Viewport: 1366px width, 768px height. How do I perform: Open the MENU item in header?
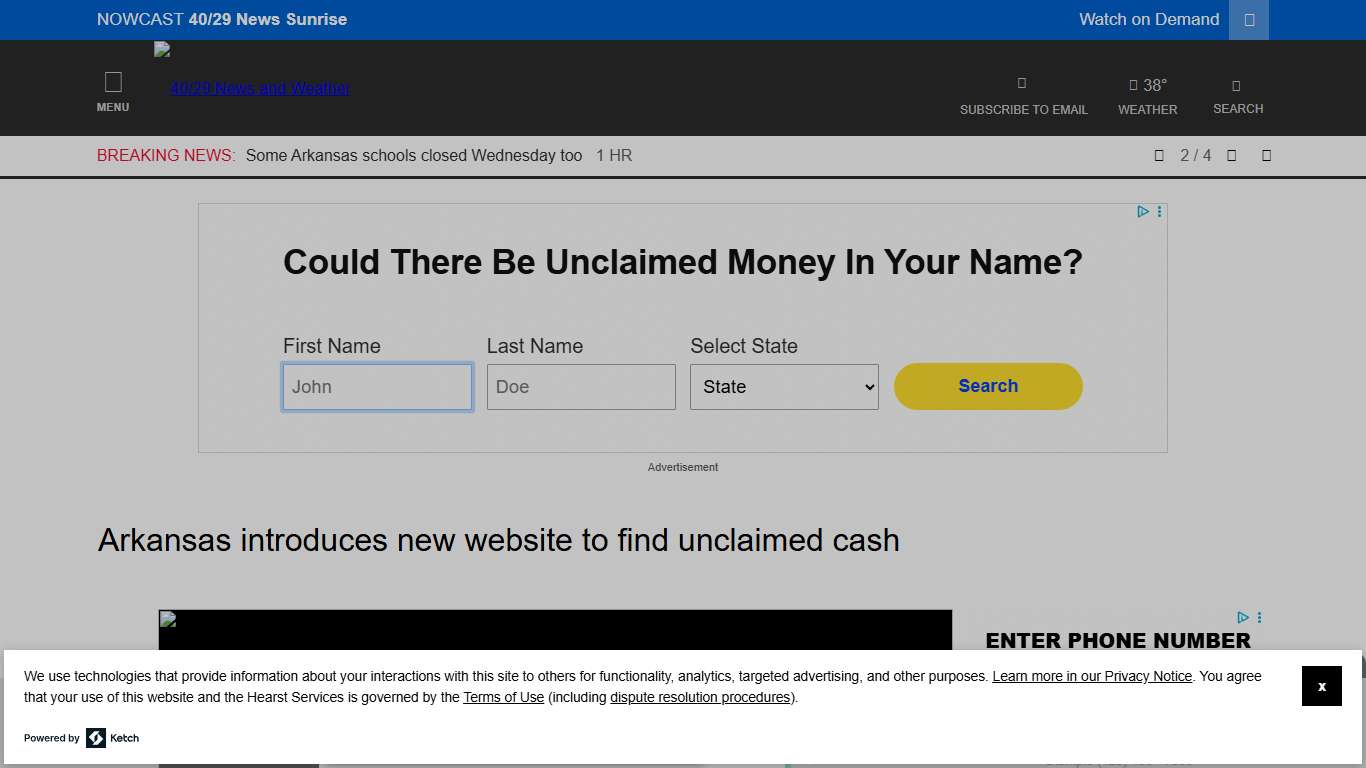113,95
